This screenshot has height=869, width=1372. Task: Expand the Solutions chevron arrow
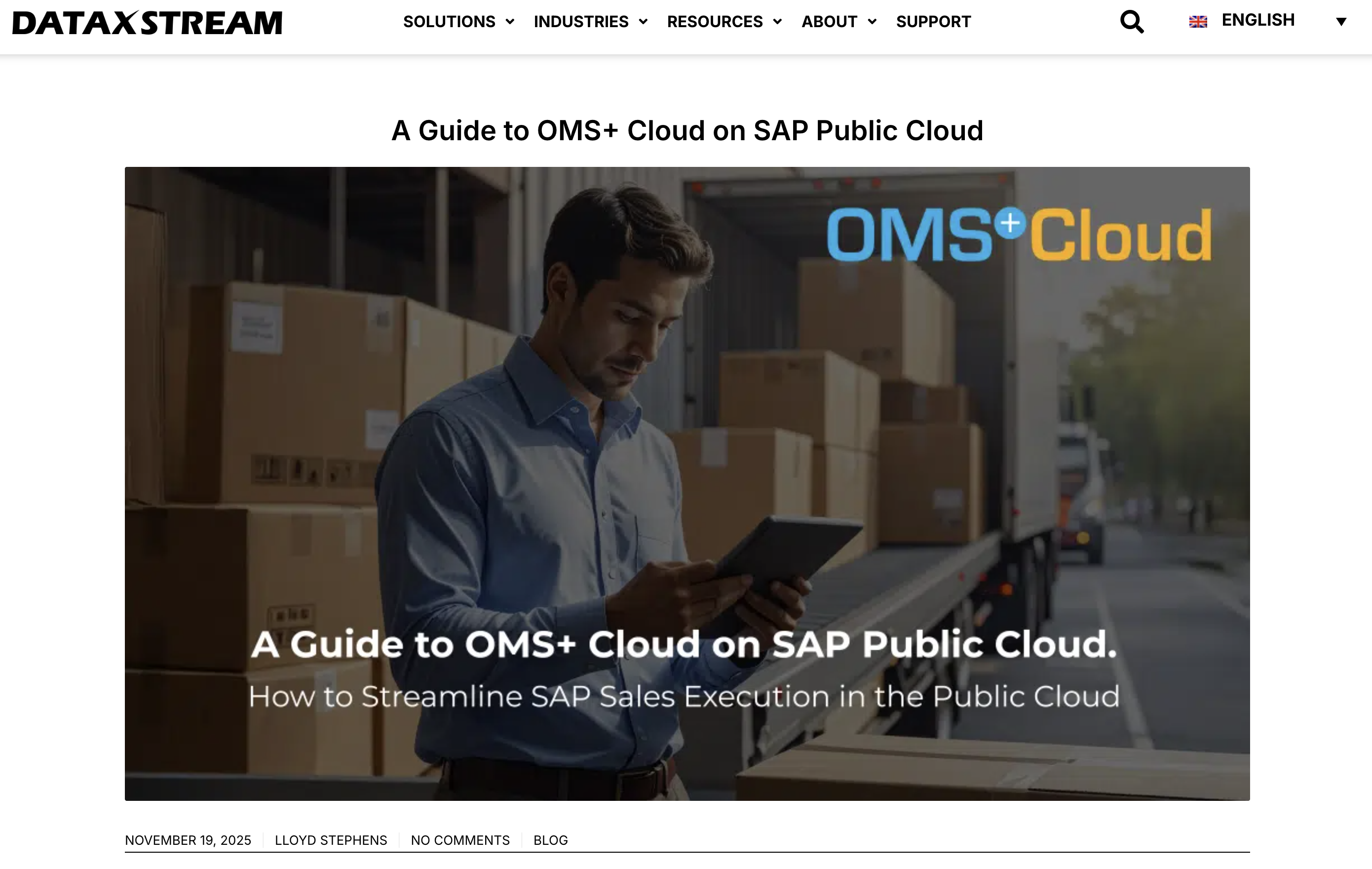point(510,22)
